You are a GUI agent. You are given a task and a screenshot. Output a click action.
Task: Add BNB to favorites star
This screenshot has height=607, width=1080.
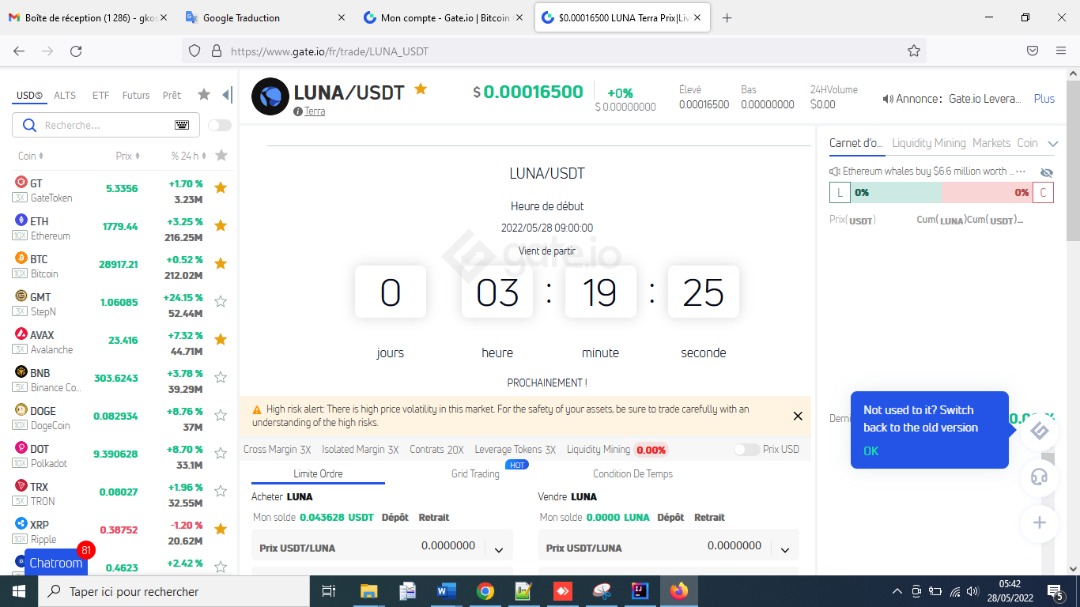220,377
